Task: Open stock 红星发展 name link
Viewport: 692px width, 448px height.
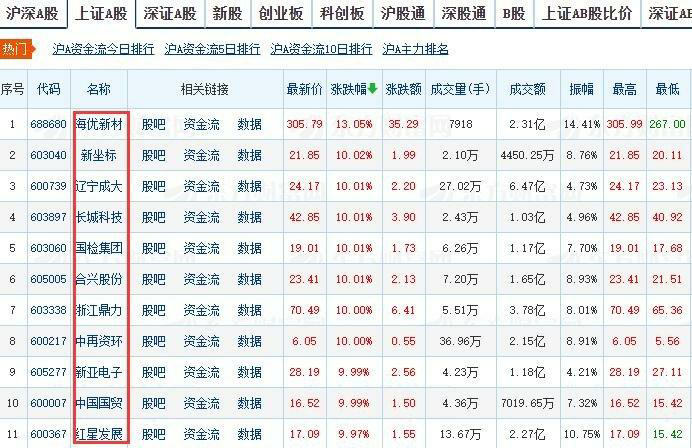Action: click(99, 434)
